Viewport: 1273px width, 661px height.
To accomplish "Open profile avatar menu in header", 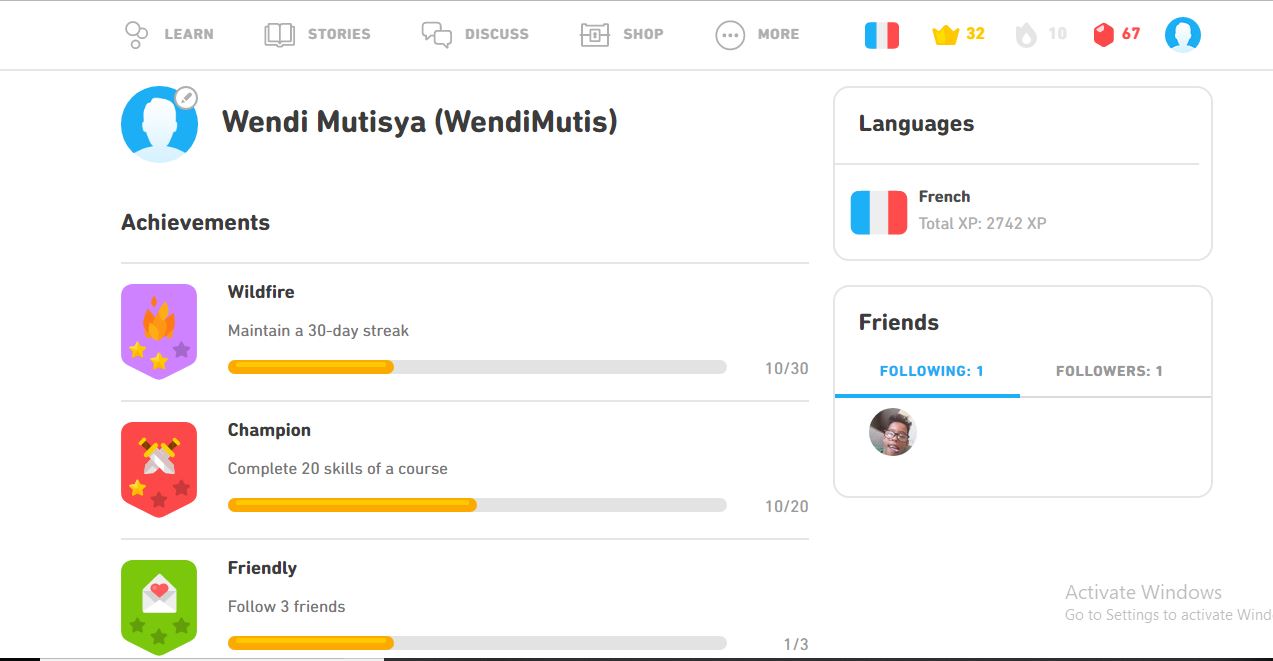I will click(1183, 35).
